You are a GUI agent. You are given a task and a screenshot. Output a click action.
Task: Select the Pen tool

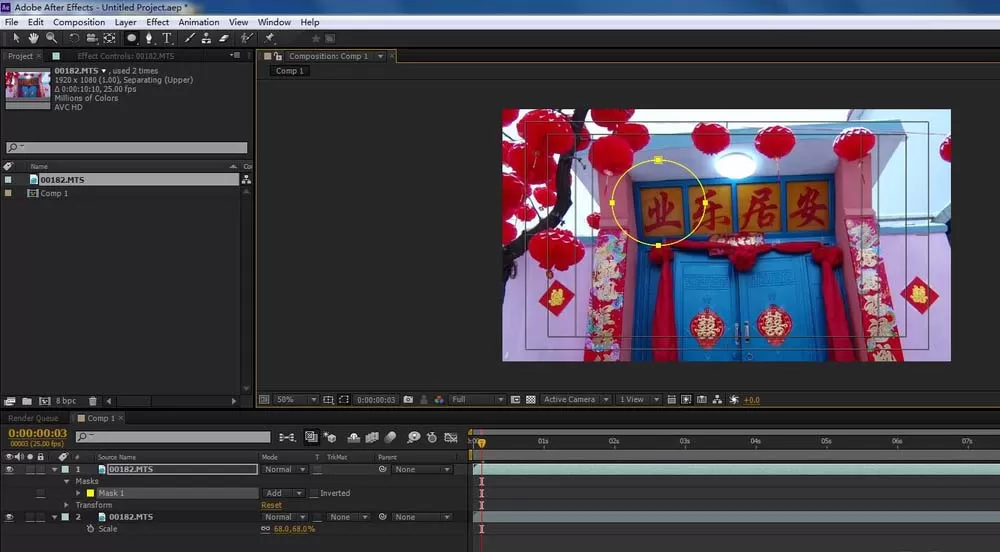pyautogui.click(x=149, y=38)
